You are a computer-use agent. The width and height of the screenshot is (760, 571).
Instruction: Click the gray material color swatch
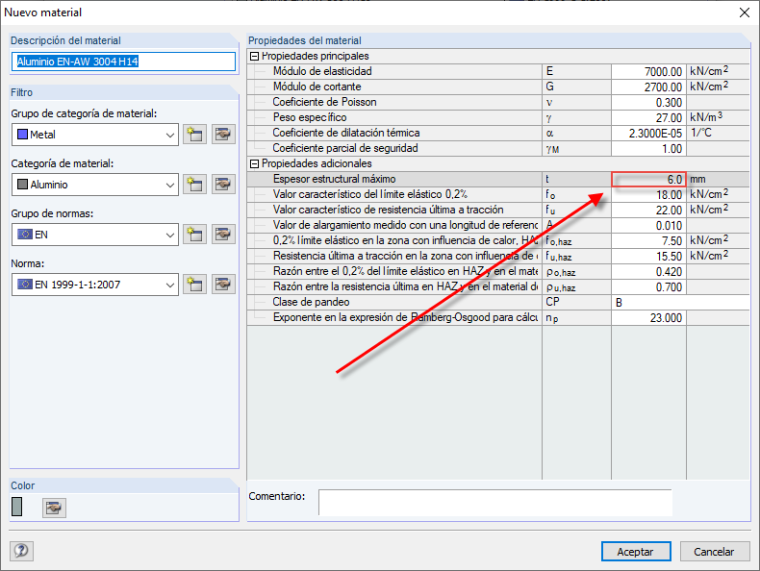tap(16, 507)
